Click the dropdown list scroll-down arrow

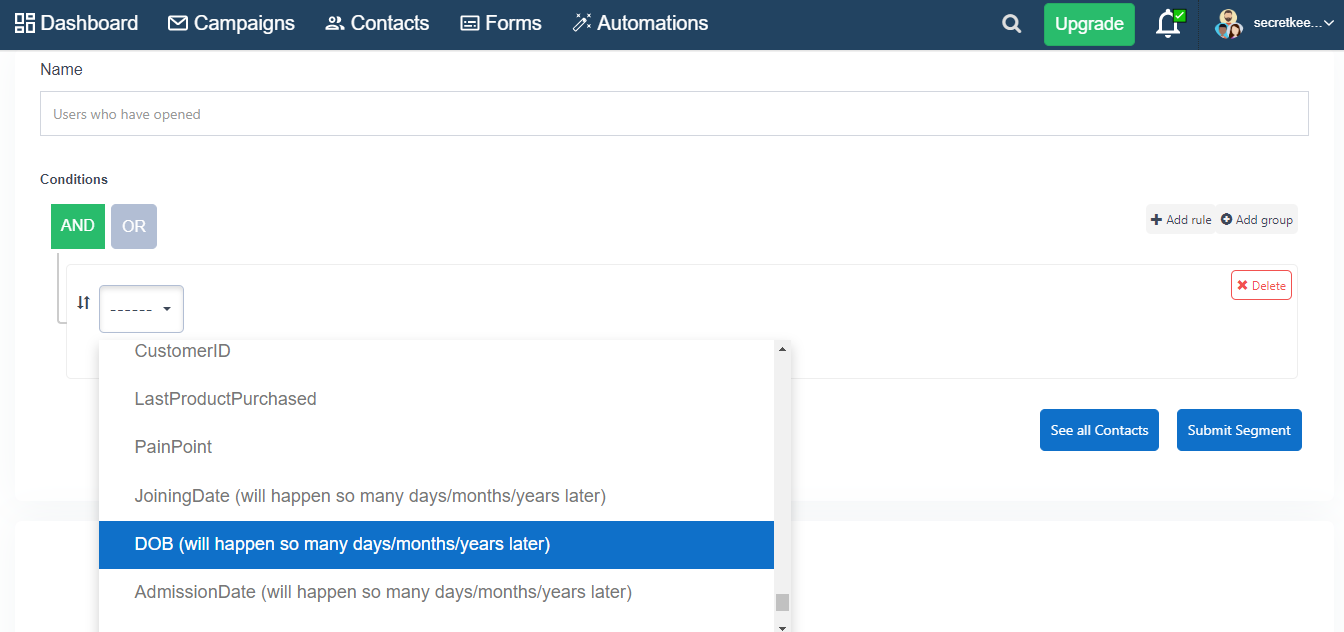coord(782,626)
